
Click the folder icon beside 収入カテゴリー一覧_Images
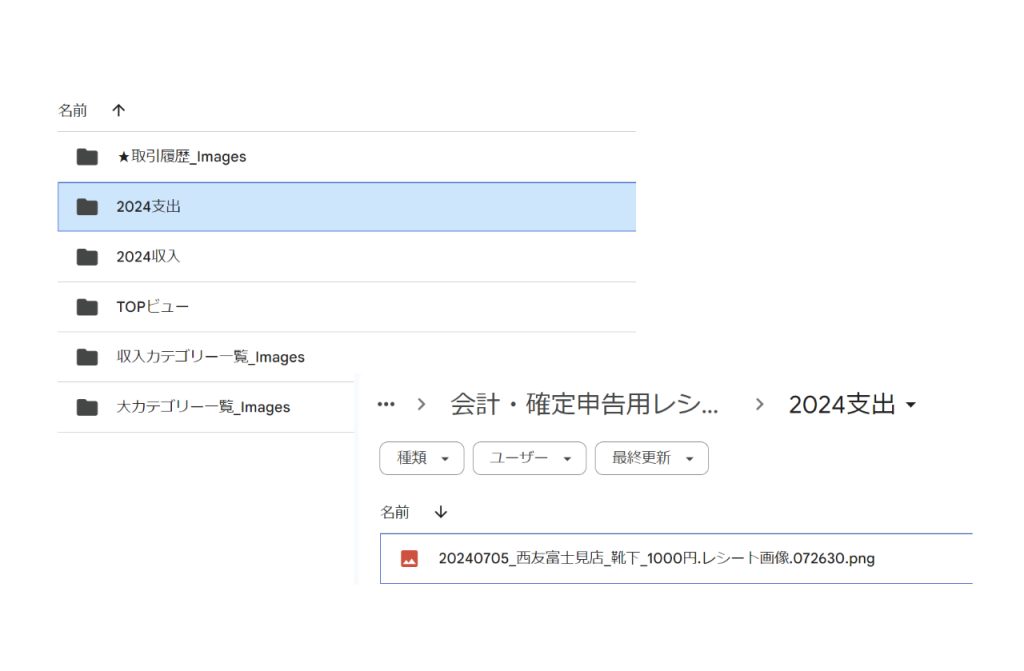click(87, 357)
